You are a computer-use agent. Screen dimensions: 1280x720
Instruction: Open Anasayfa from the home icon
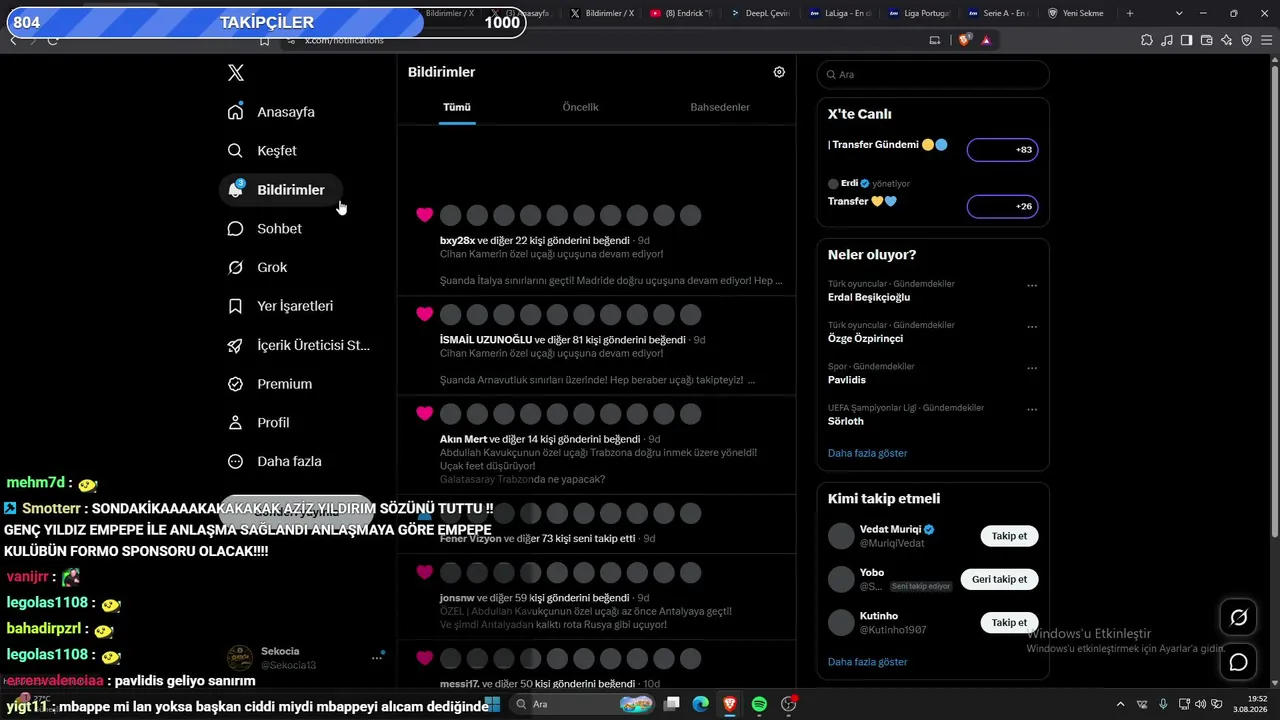[235, 112]
